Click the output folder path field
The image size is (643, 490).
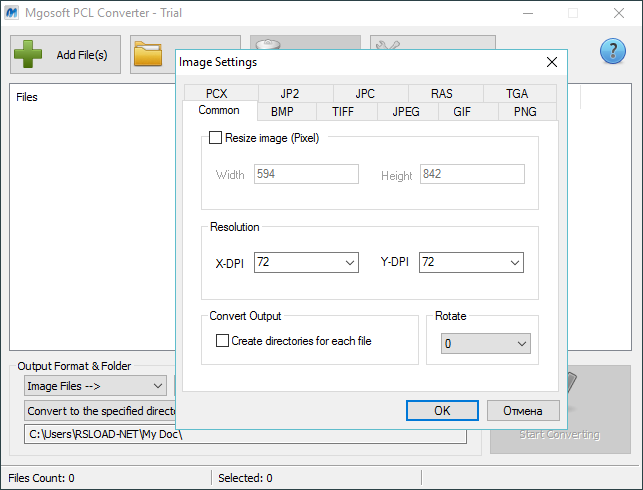[x=245, y=434]
